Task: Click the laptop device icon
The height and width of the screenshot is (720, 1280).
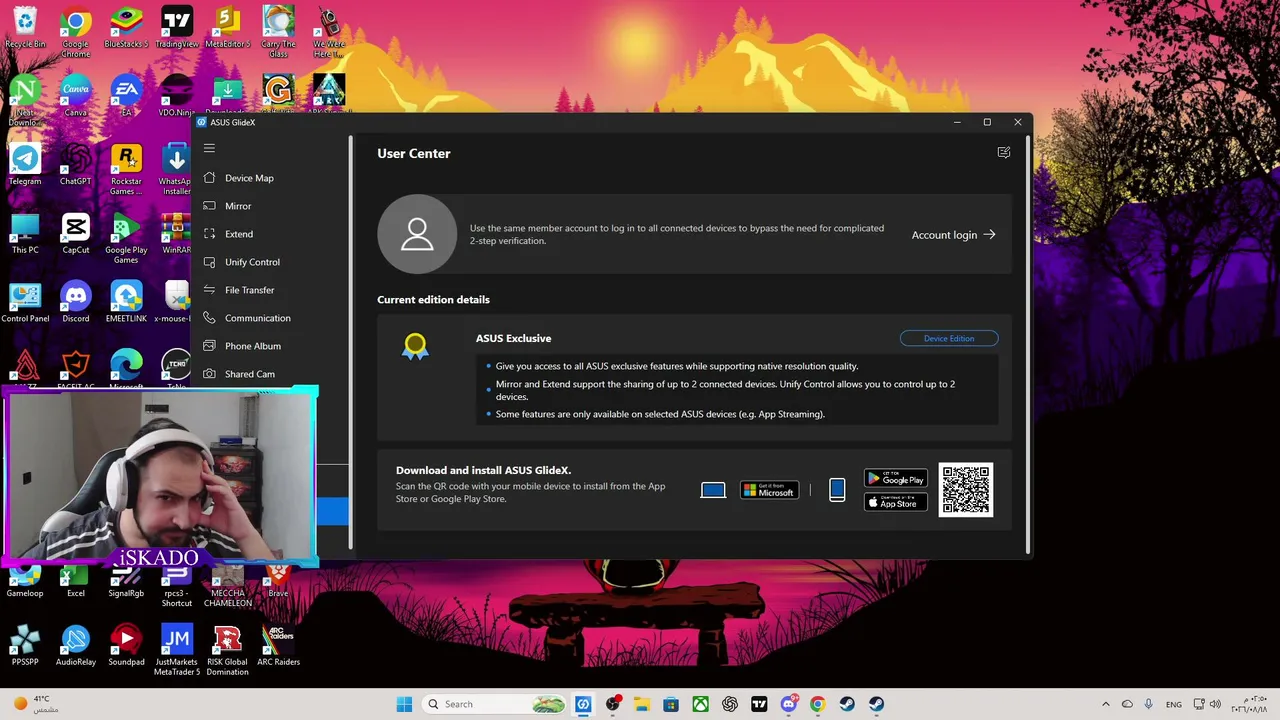Action: (713, 490)
